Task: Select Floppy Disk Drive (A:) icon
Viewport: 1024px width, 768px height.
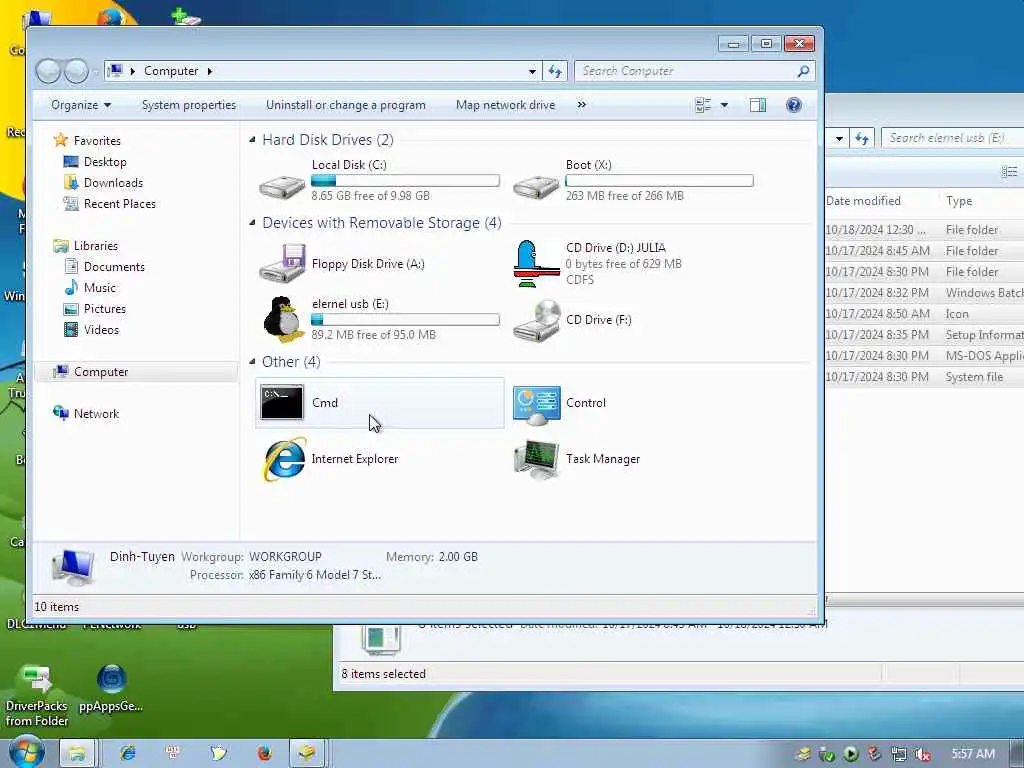Action: click(282, 263)
